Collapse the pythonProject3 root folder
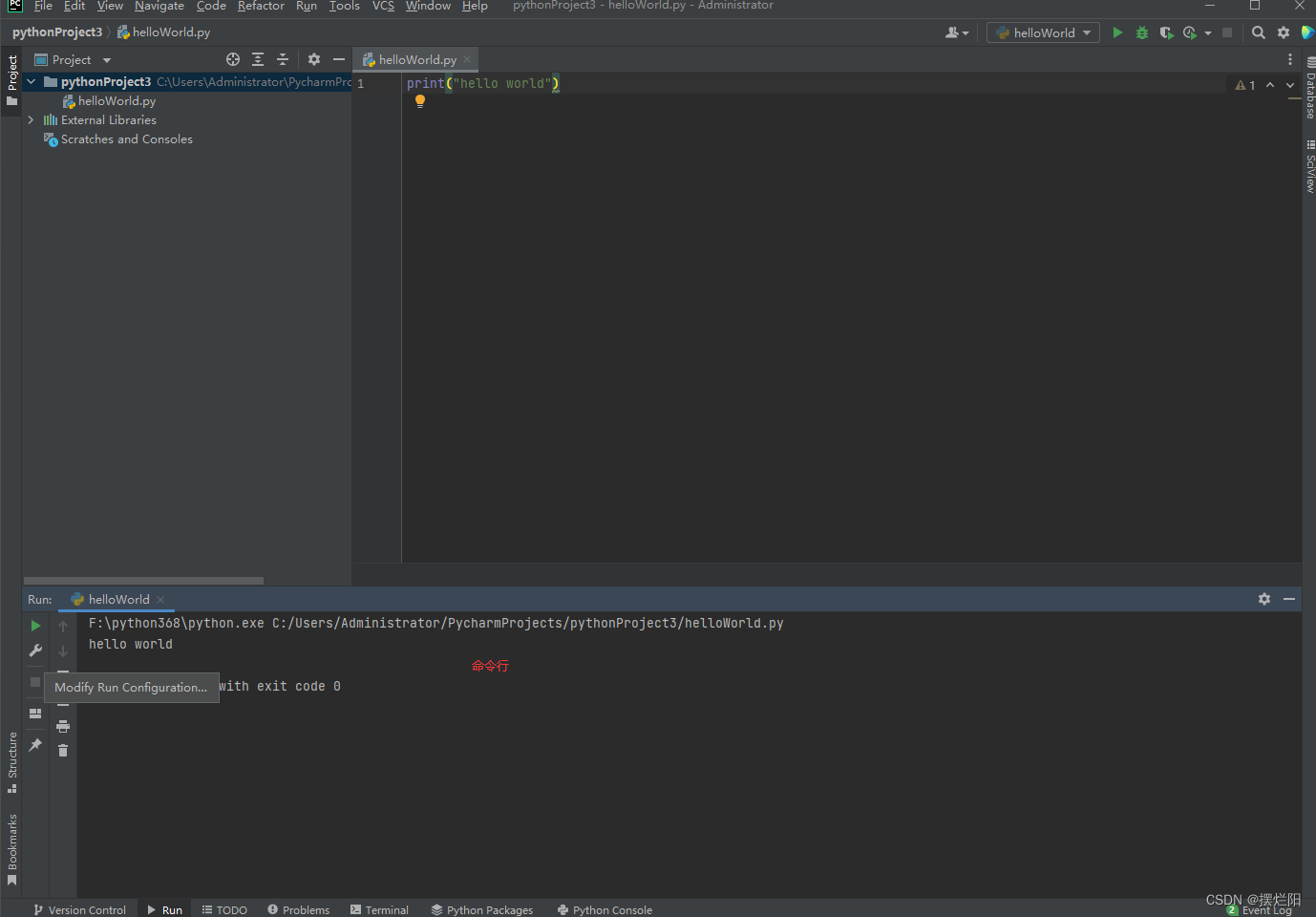 tap(32, 82)
